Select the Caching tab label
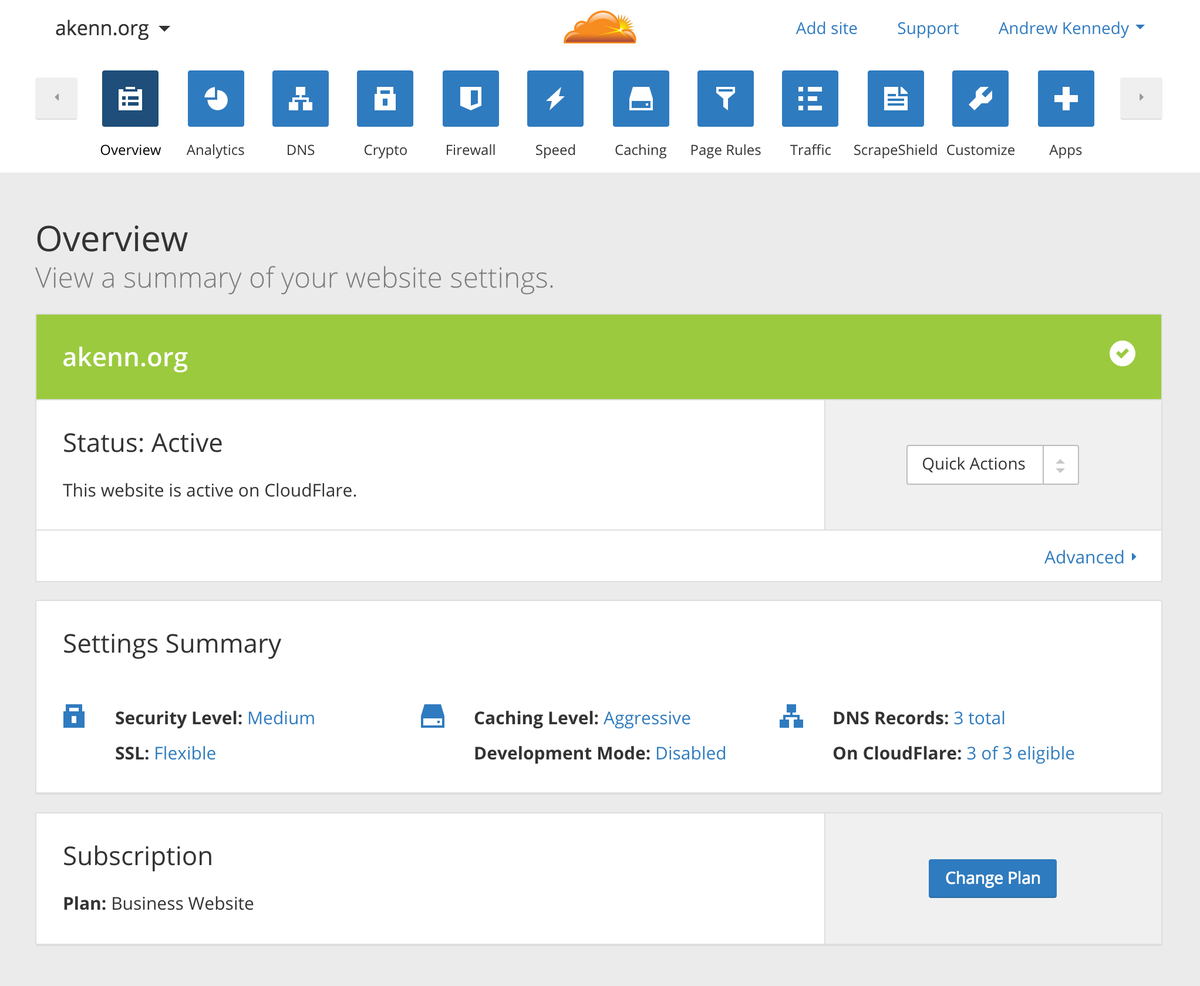This screenshot has height=986, width=1200. pyautogui.click(x=640, y=150)
